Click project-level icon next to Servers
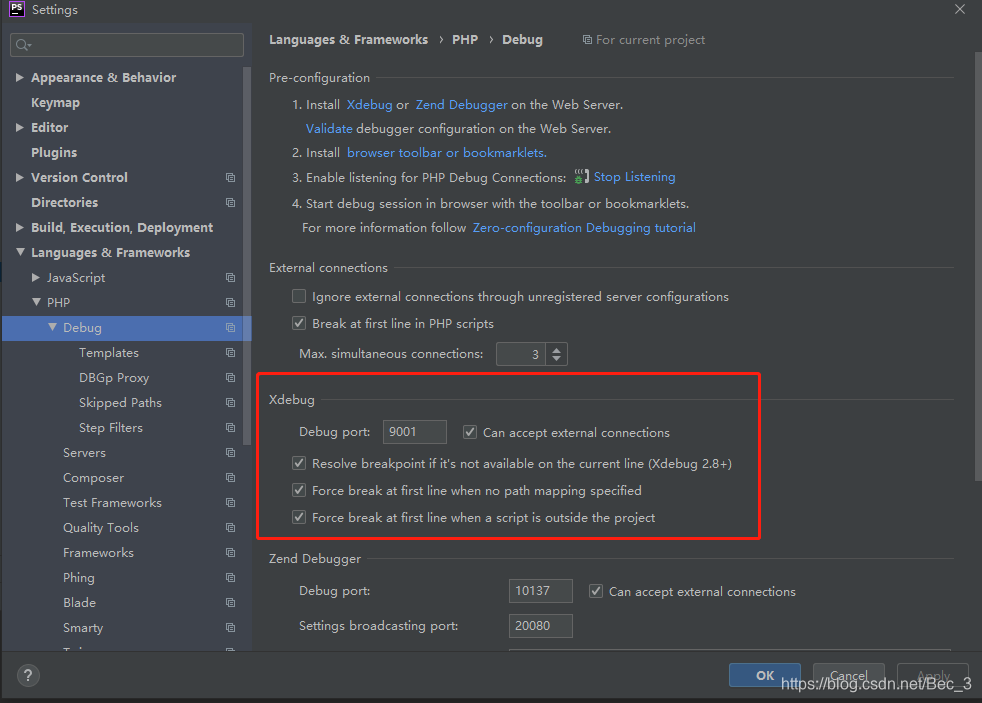Viewport: 982px width, 703px height. [x=230, y=453]
